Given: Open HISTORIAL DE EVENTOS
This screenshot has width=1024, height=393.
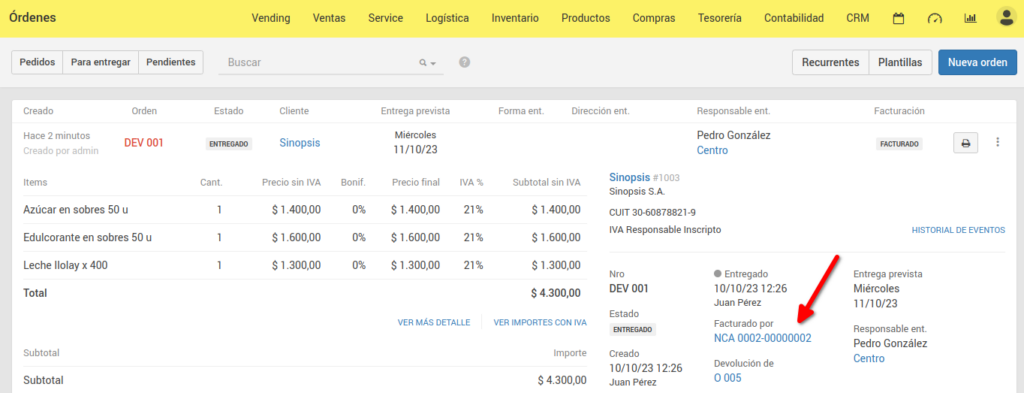Looking at the screenshot, I should tap(958, 230).
